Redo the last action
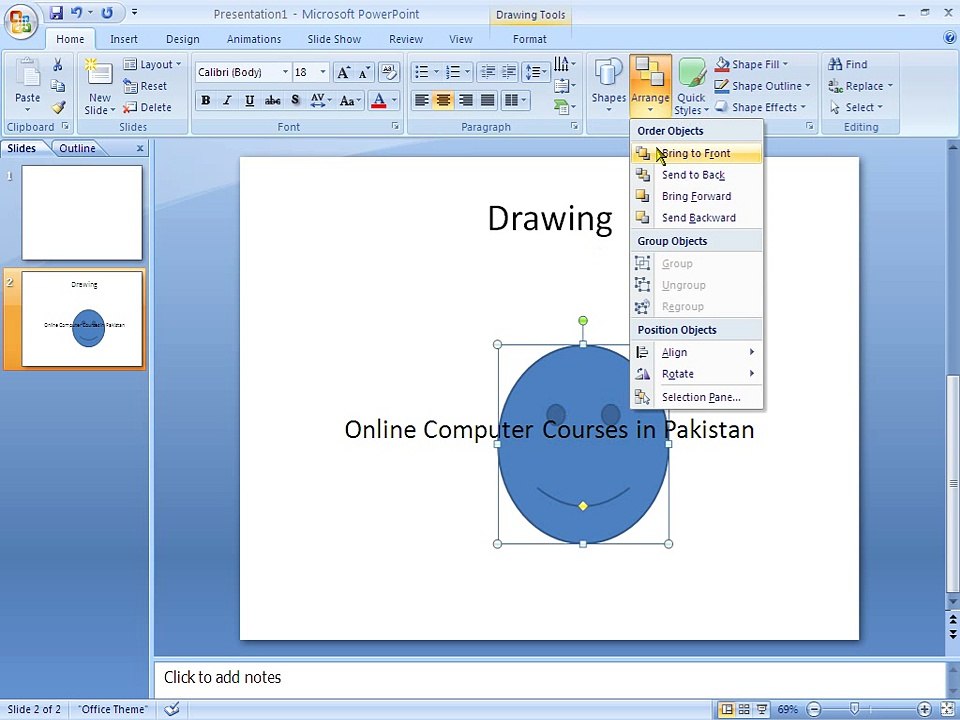The image size is (960, 720). (x=107, y=12)
